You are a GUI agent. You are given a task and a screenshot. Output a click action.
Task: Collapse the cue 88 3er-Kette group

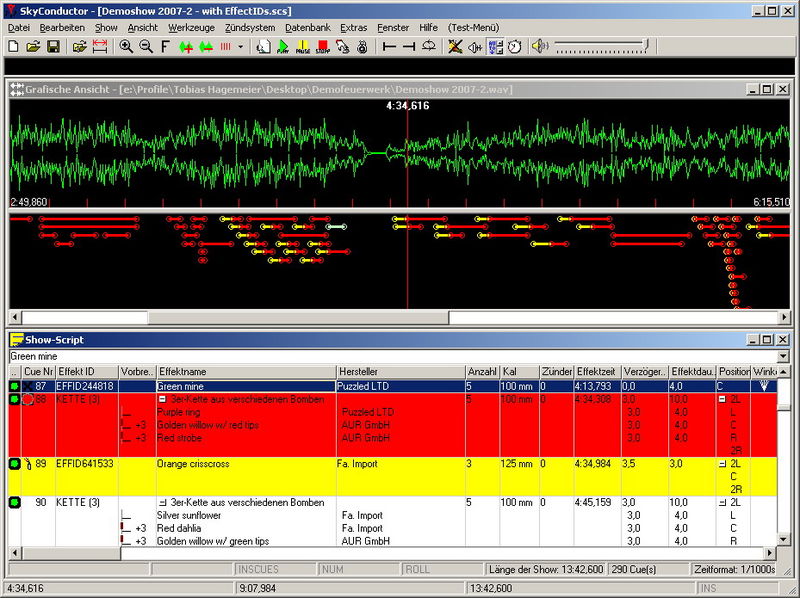coord(163,400)
